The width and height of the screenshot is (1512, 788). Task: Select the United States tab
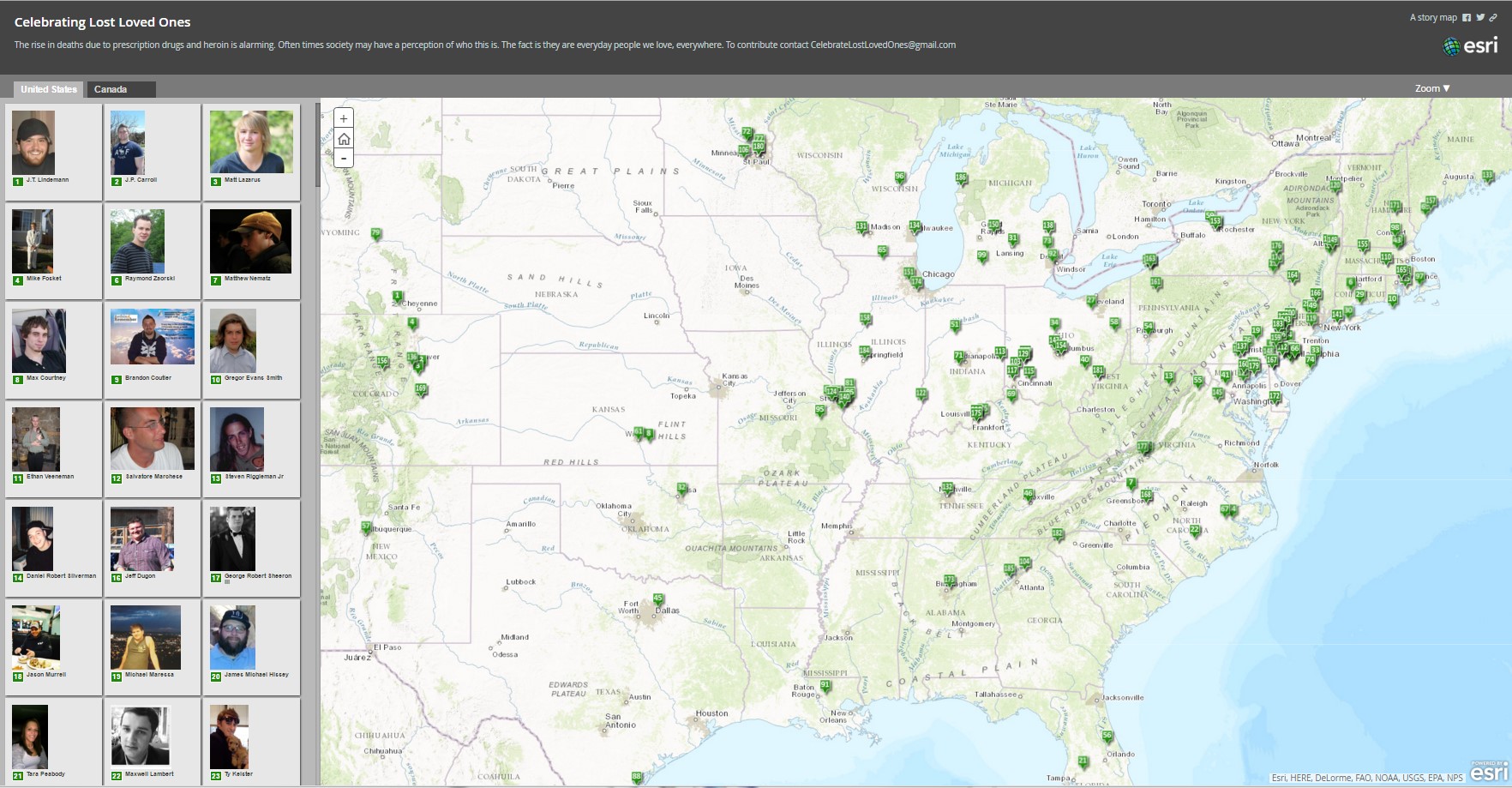coord(49,89)
